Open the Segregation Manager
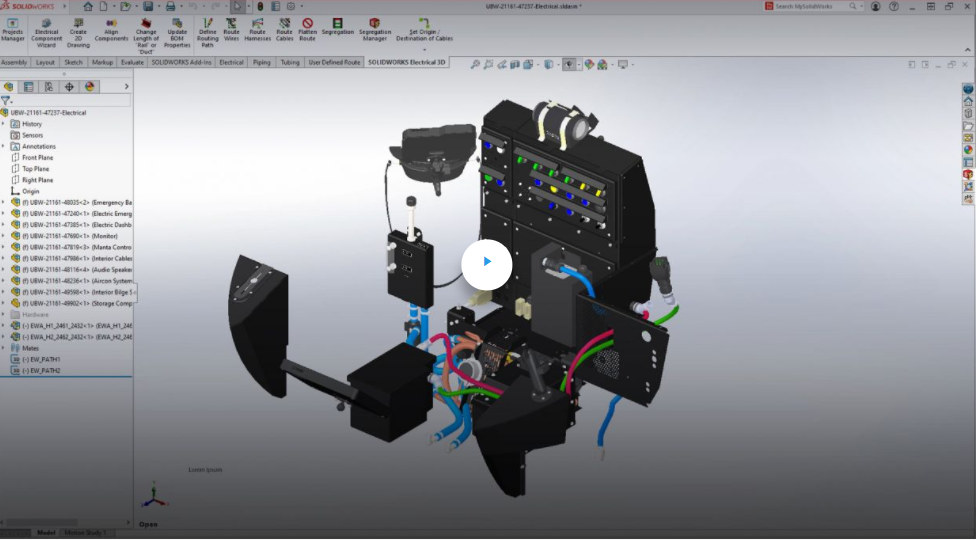The height and width of the screenshot is (540, 976). tap(375, 30)
